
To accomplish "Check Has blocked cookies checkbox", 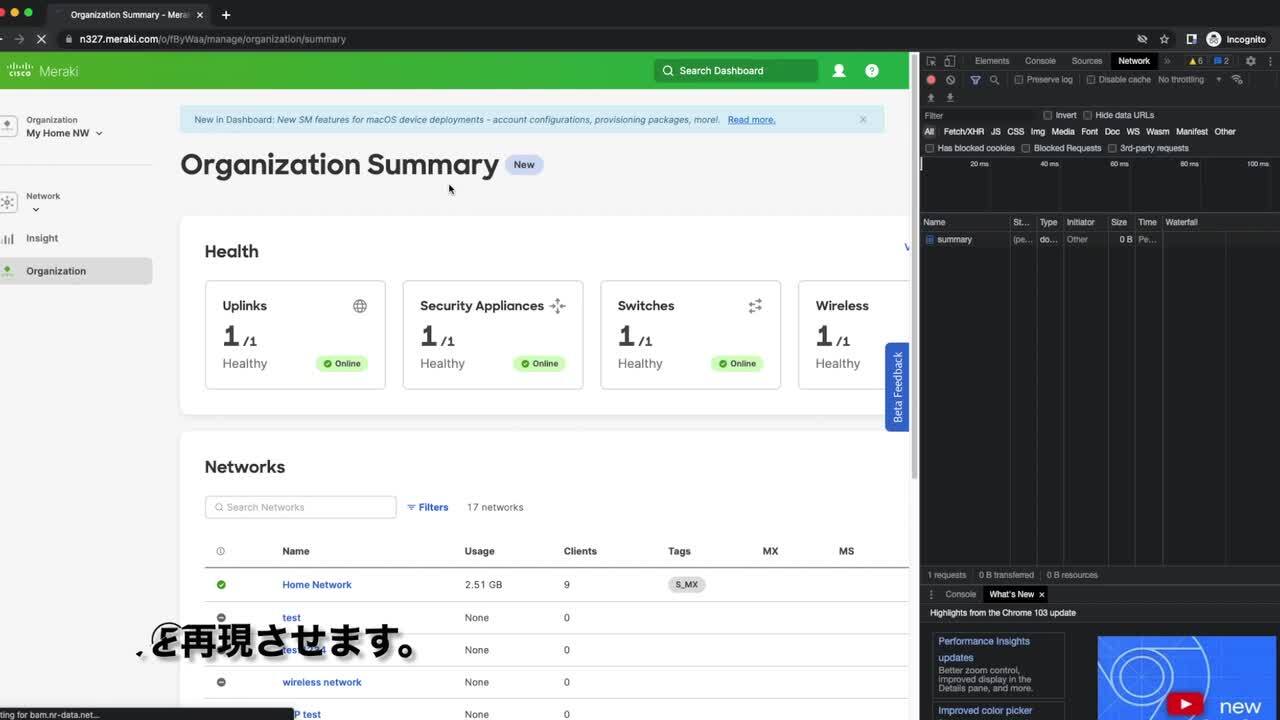I will click(930, 148).
